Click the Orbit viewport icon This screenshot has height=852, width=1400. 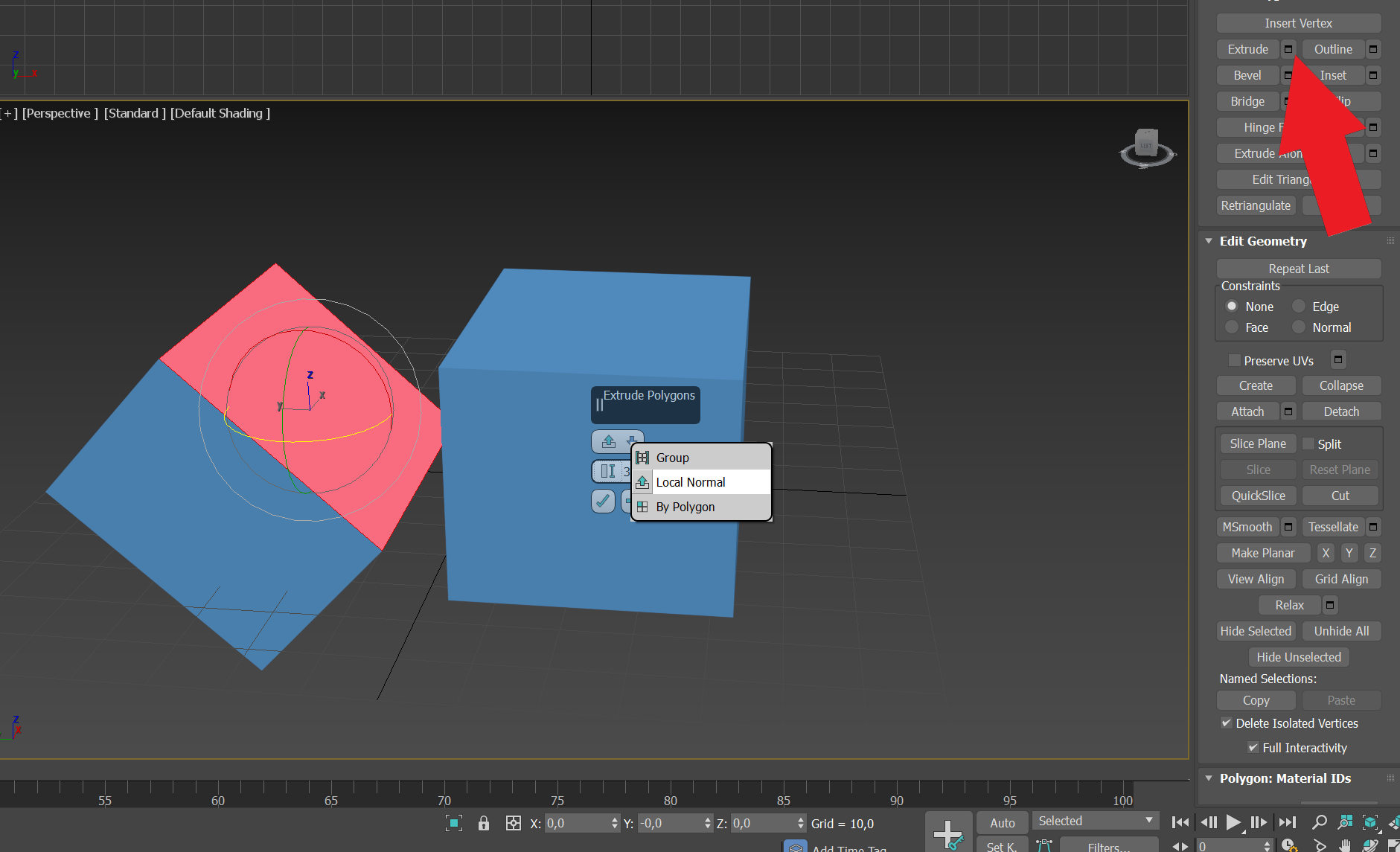pos(1372,846)
